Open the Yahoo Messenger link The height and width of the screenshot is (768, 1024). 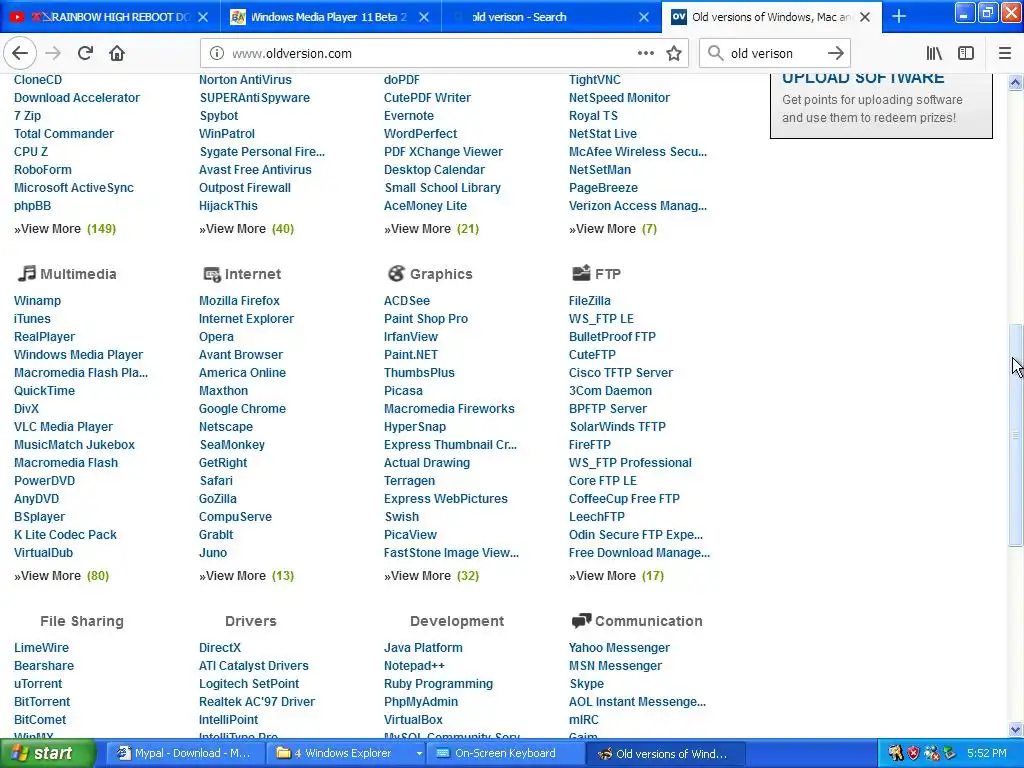619,648
